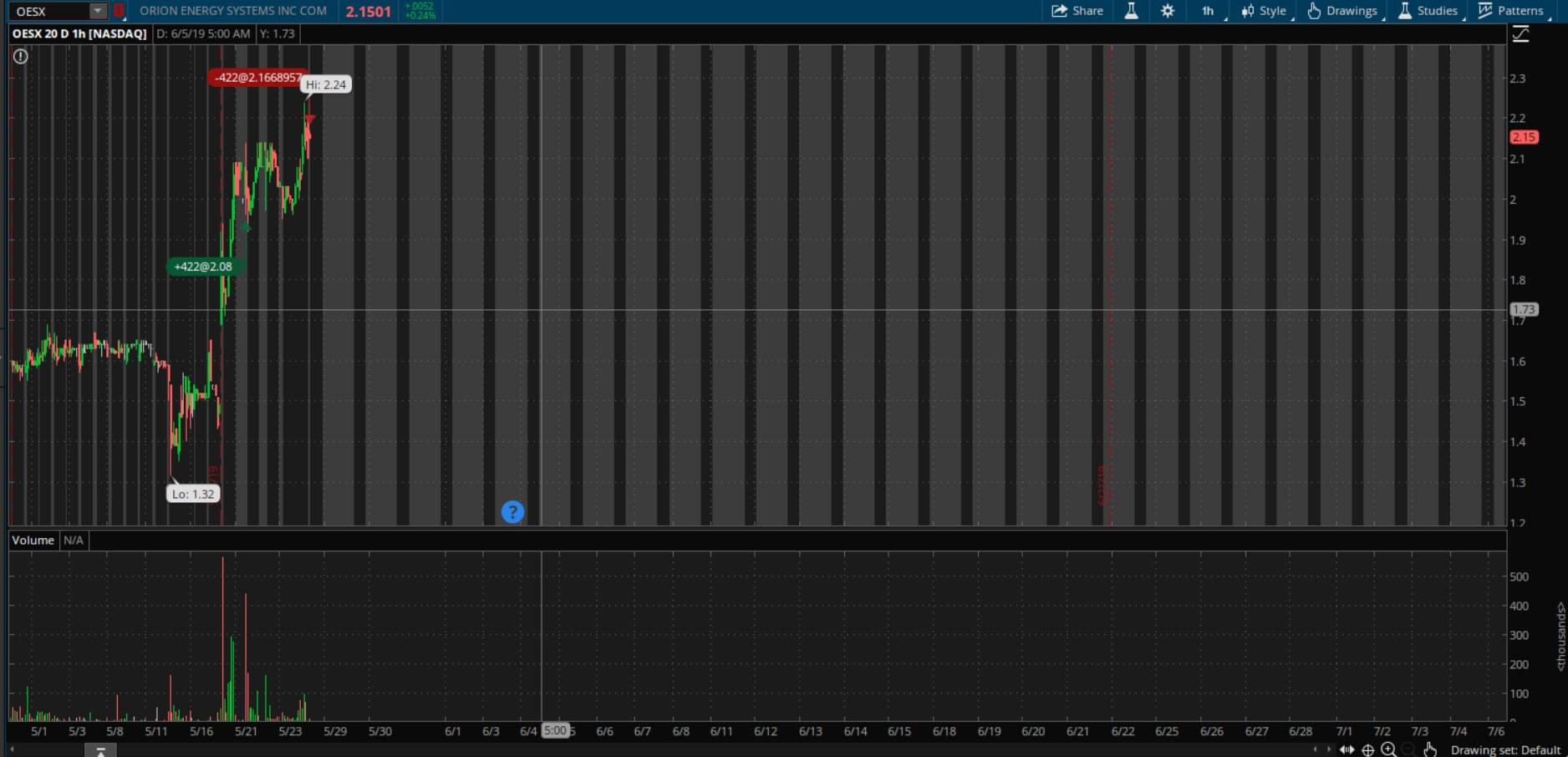Click the buy order bubble +422@2.08
Screen dimensions: 1568x757
(203, 267)
